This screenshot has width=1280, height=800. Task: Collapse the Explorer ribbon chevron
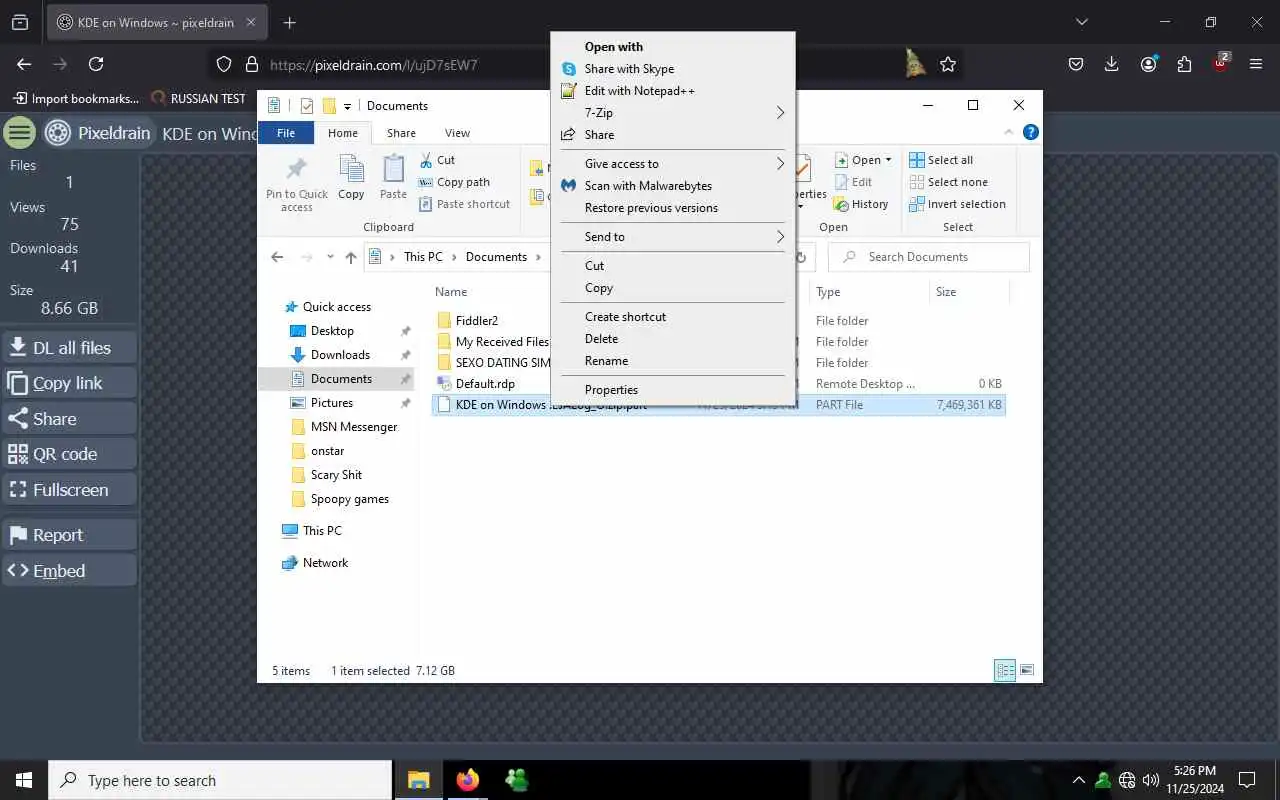pyautogui.click(x=1009, y=132)
